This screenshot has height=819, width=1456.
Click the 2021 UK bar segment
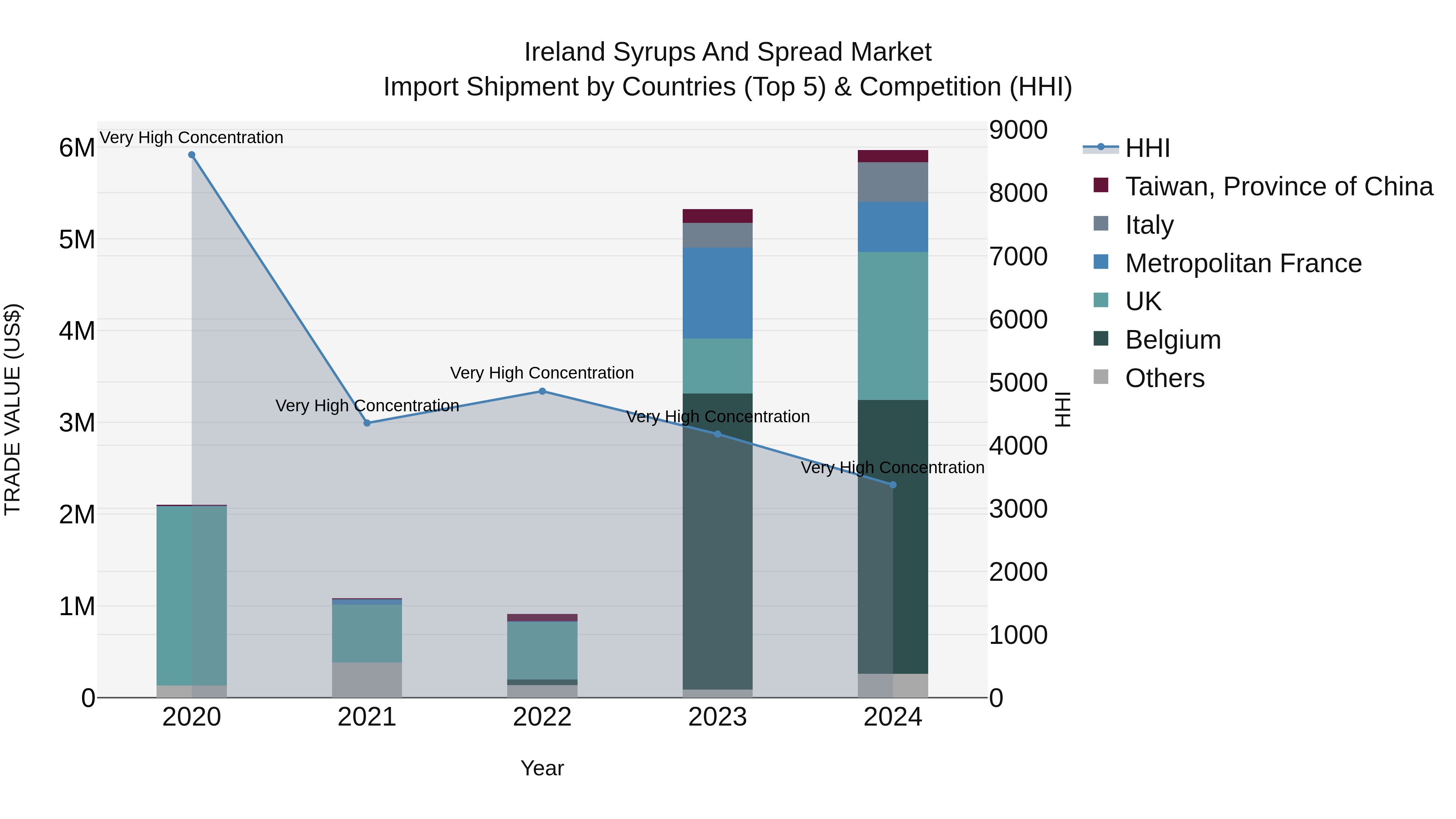pos(367,634)
